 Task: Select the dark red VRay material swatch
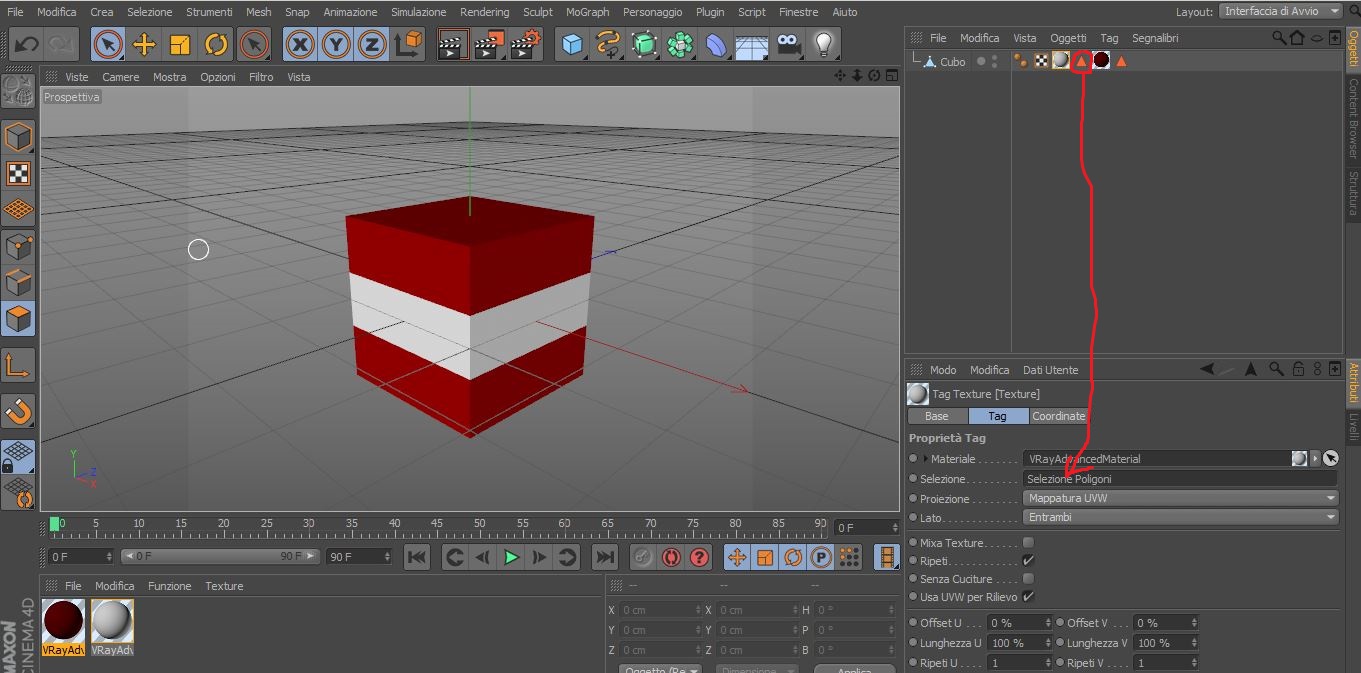(x=63, y=622)
